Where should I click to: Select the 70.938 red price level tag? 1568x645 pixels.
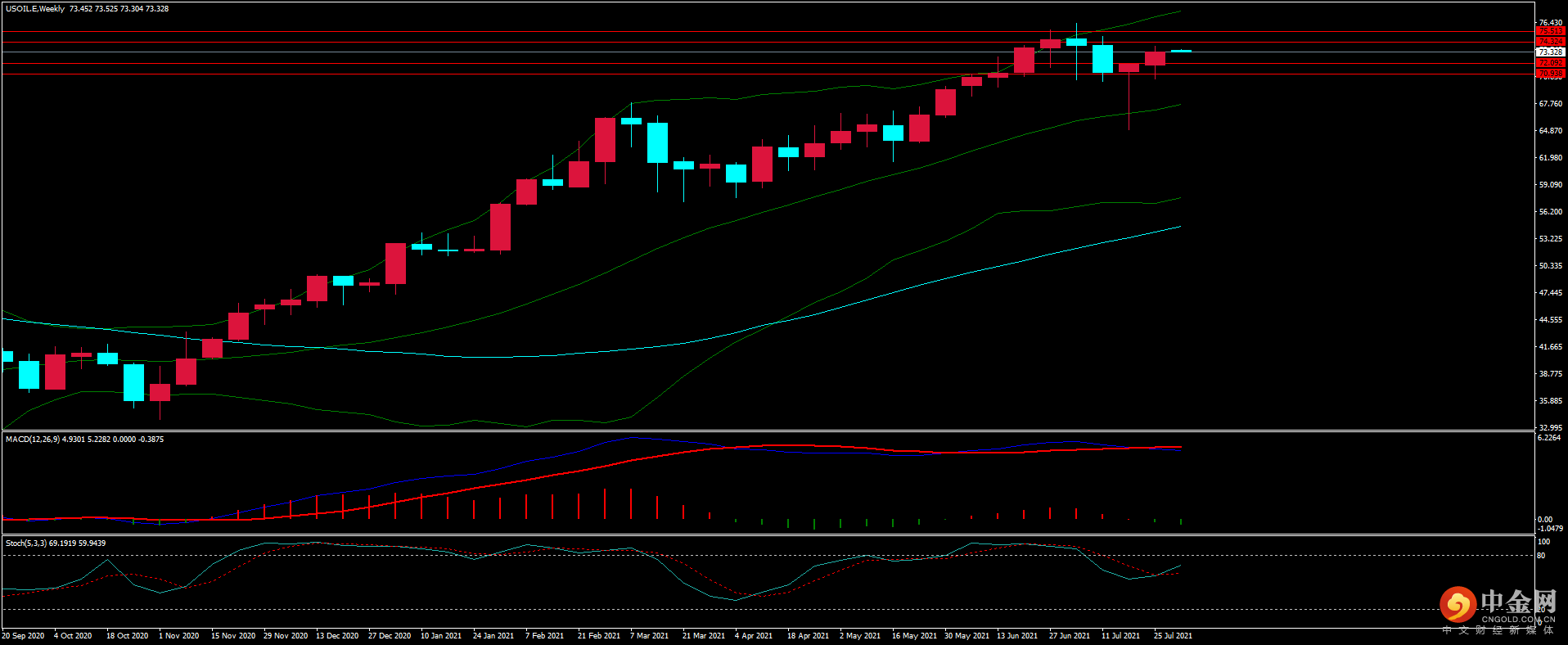[x=1550, y=74]
